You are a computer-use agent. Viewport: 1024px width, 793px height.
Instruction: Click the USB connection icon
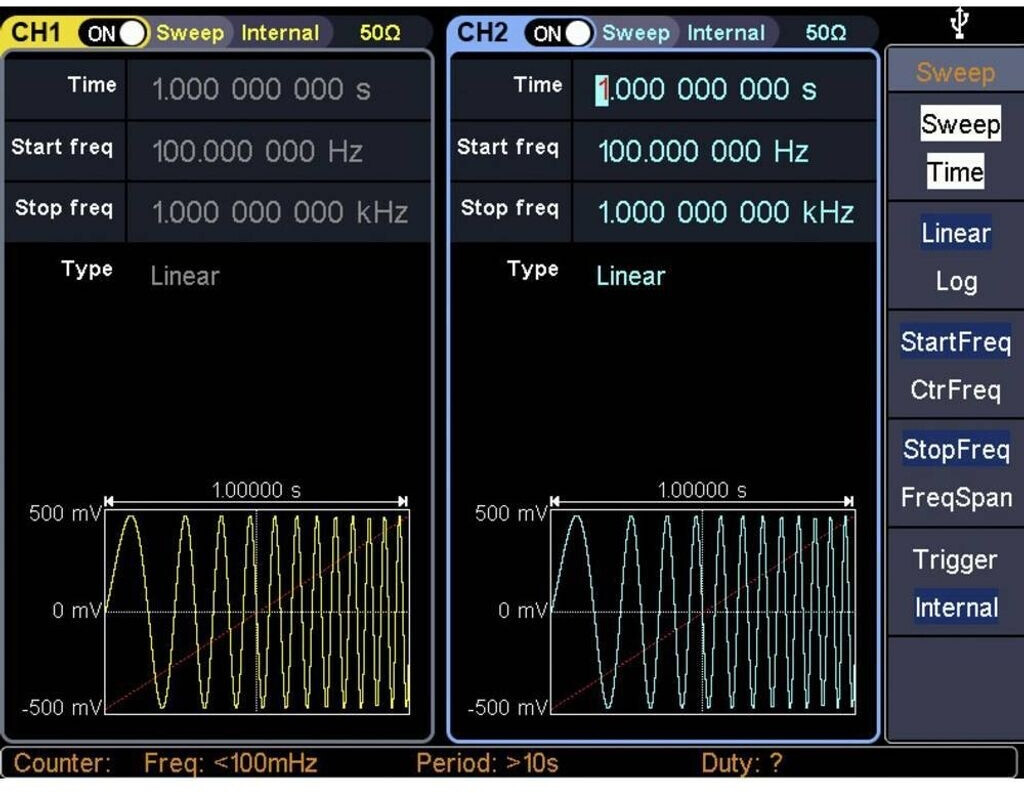(x=957, y=23)
